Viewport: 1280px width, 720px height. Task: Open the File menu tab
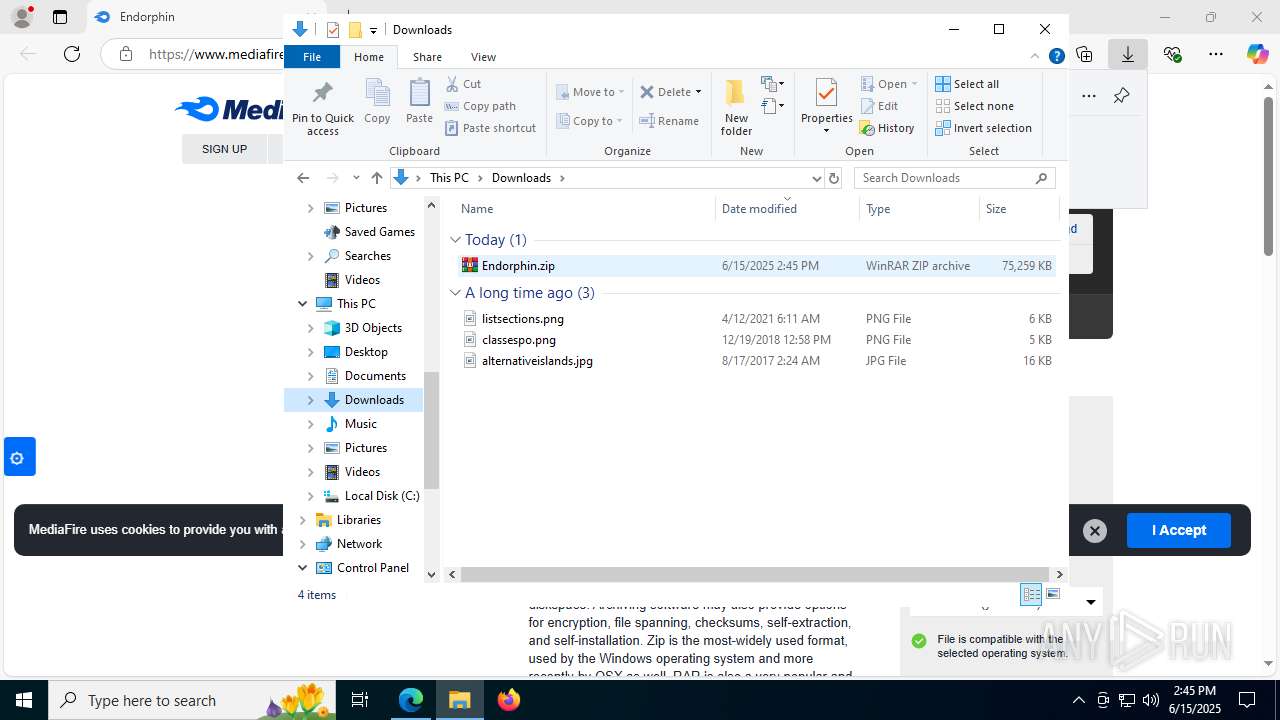(x=312, y=57)
